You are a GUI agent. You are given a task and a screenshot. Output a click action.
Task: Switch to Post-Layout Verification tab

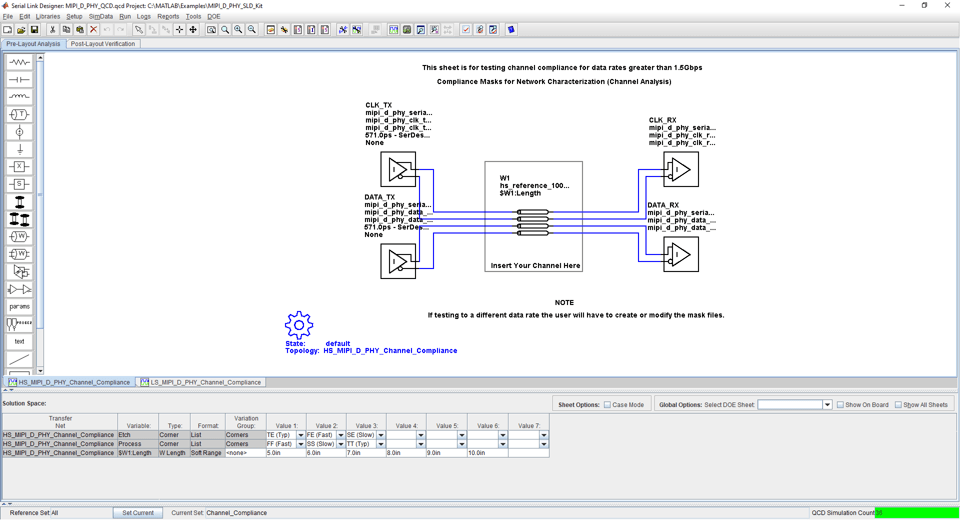103,44
